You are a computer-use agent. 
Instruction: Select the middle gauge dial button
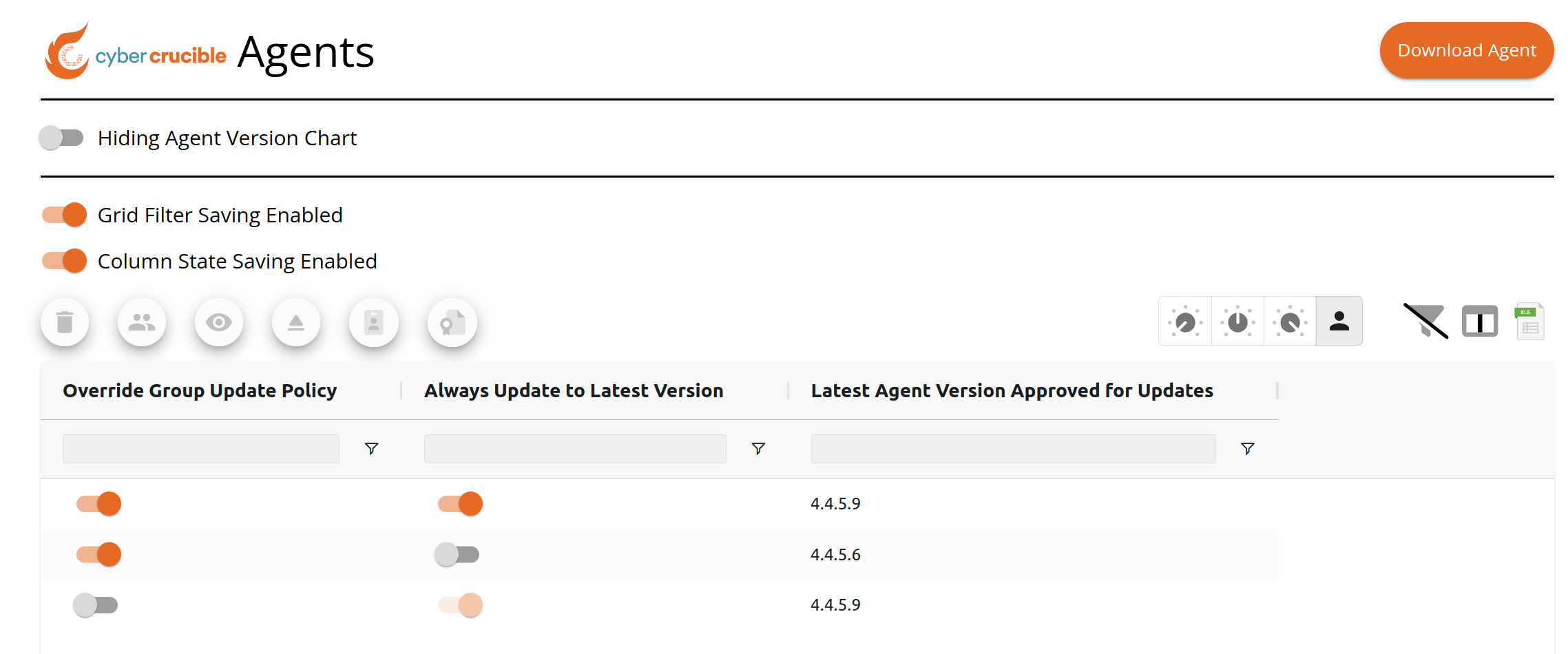pyautogui.click(x=1237, y=321)
